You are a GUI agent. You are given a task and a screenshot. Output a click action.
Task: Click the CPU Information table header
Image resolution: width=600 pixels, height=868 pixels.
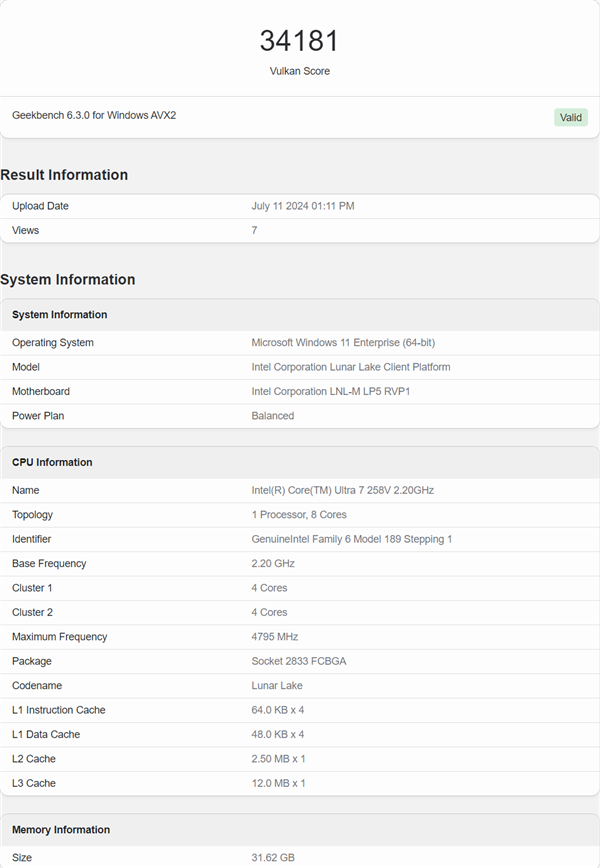click(x=52, y=462)
